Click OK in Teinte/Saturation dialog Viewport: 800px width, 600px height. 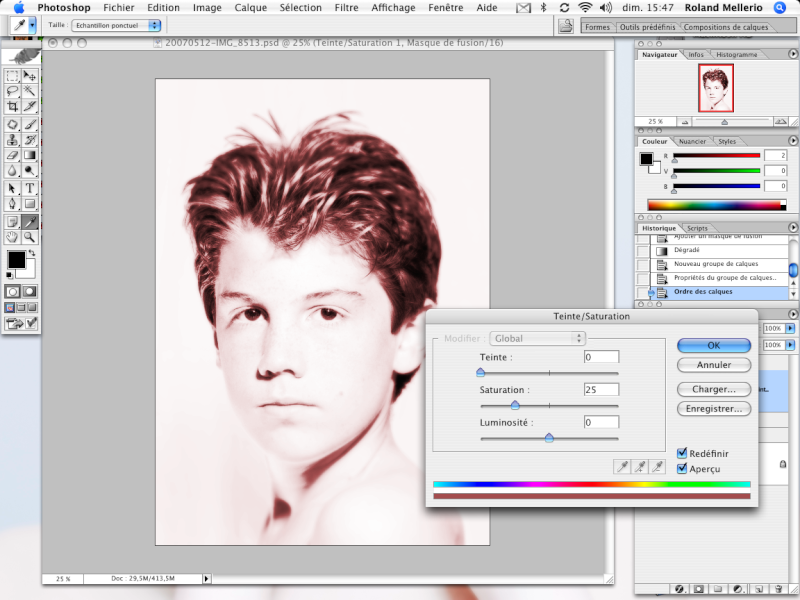click(714, 345)
